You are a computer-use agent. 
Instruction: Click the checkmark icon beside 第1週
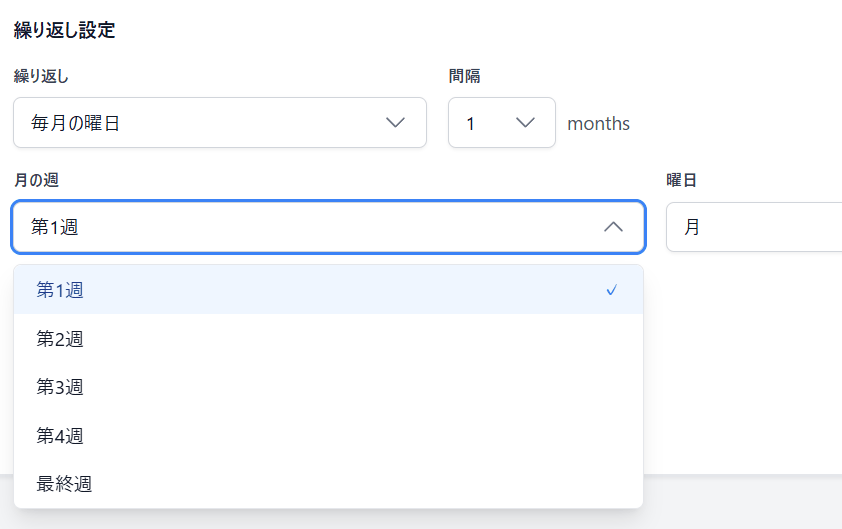[x=612, y=290]
